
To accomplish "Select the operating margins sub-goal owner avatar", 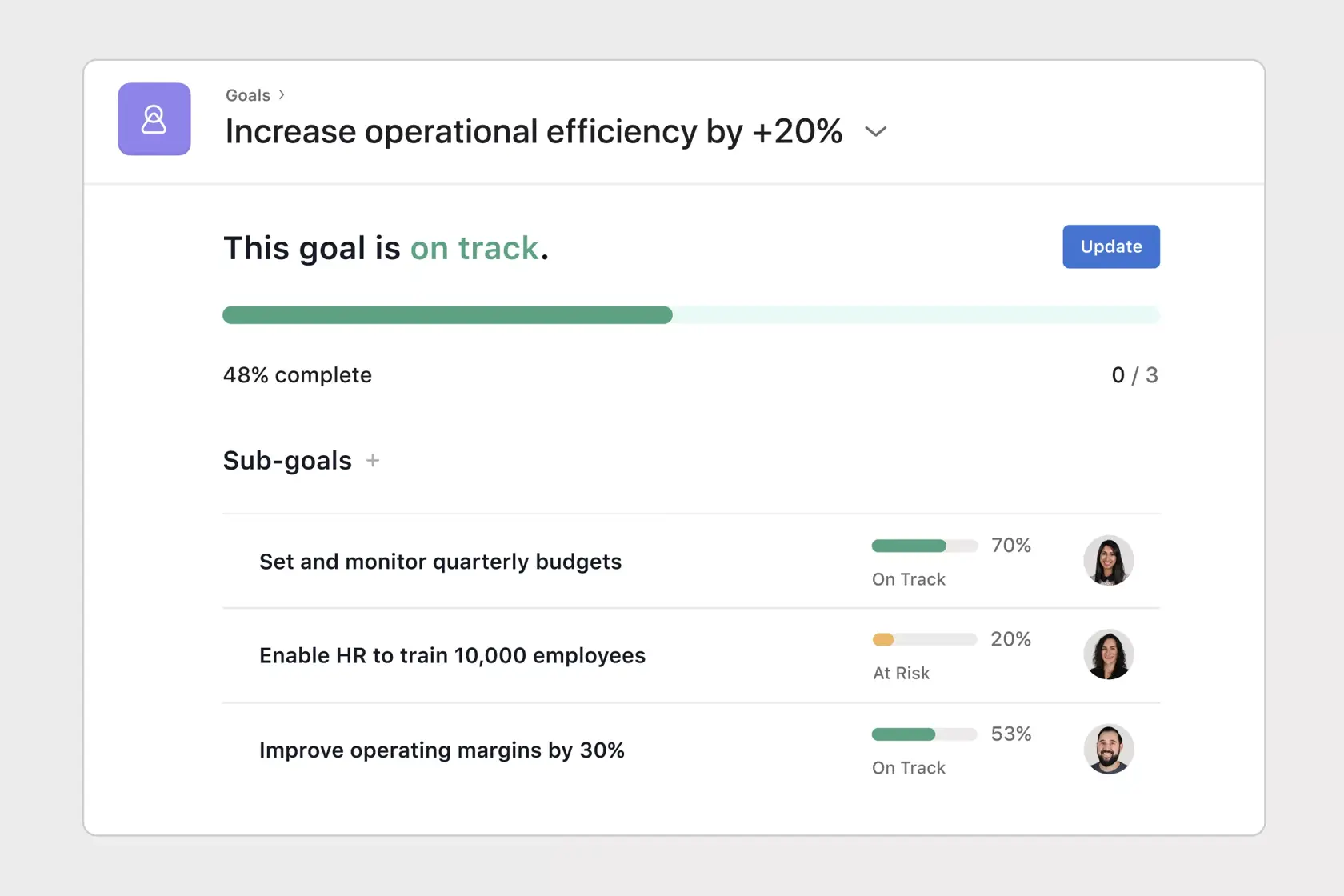I will 1109,750.
